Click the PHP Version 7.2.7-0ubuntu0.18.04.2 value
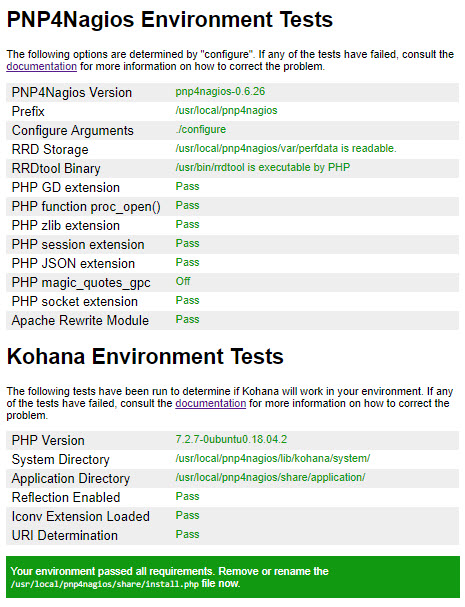 [231, 439]
